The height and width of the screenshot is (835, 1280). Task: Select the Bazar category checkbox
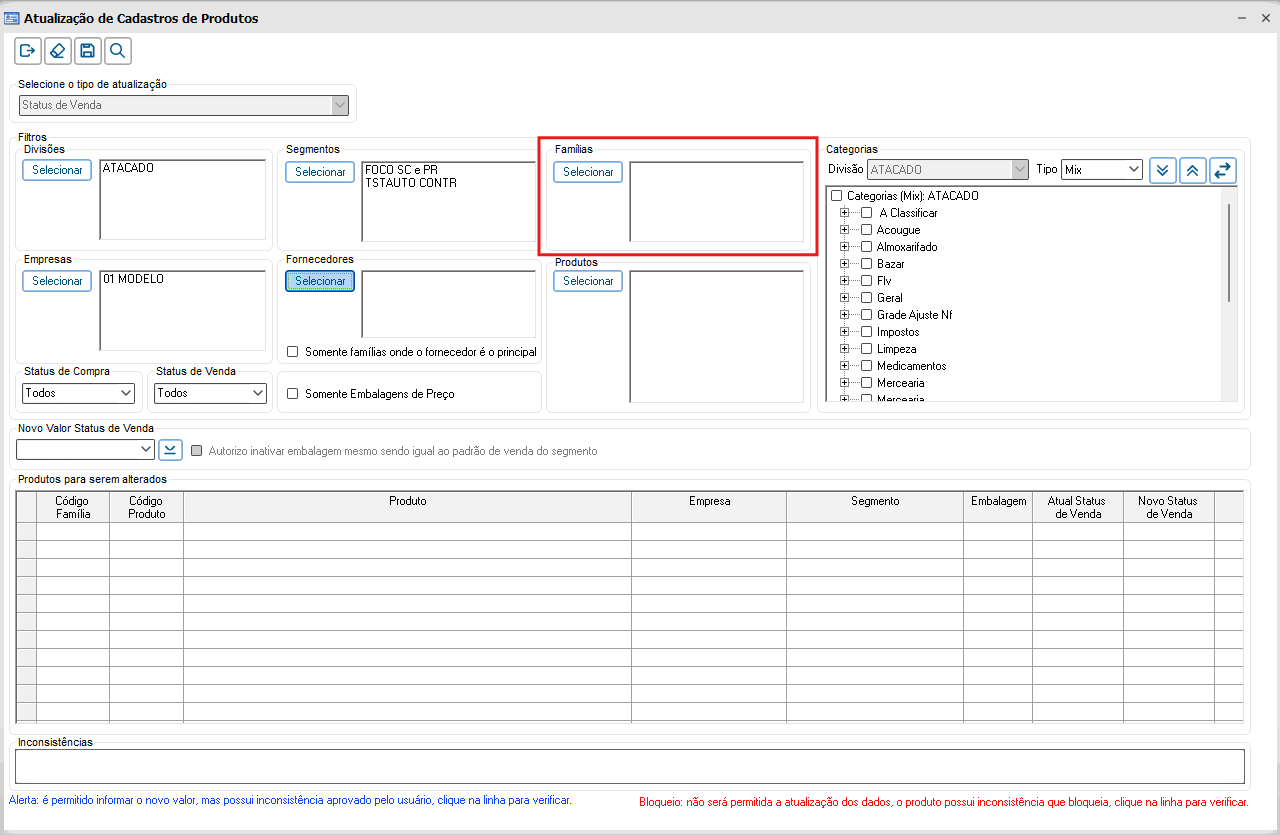[x=867, y=264]
